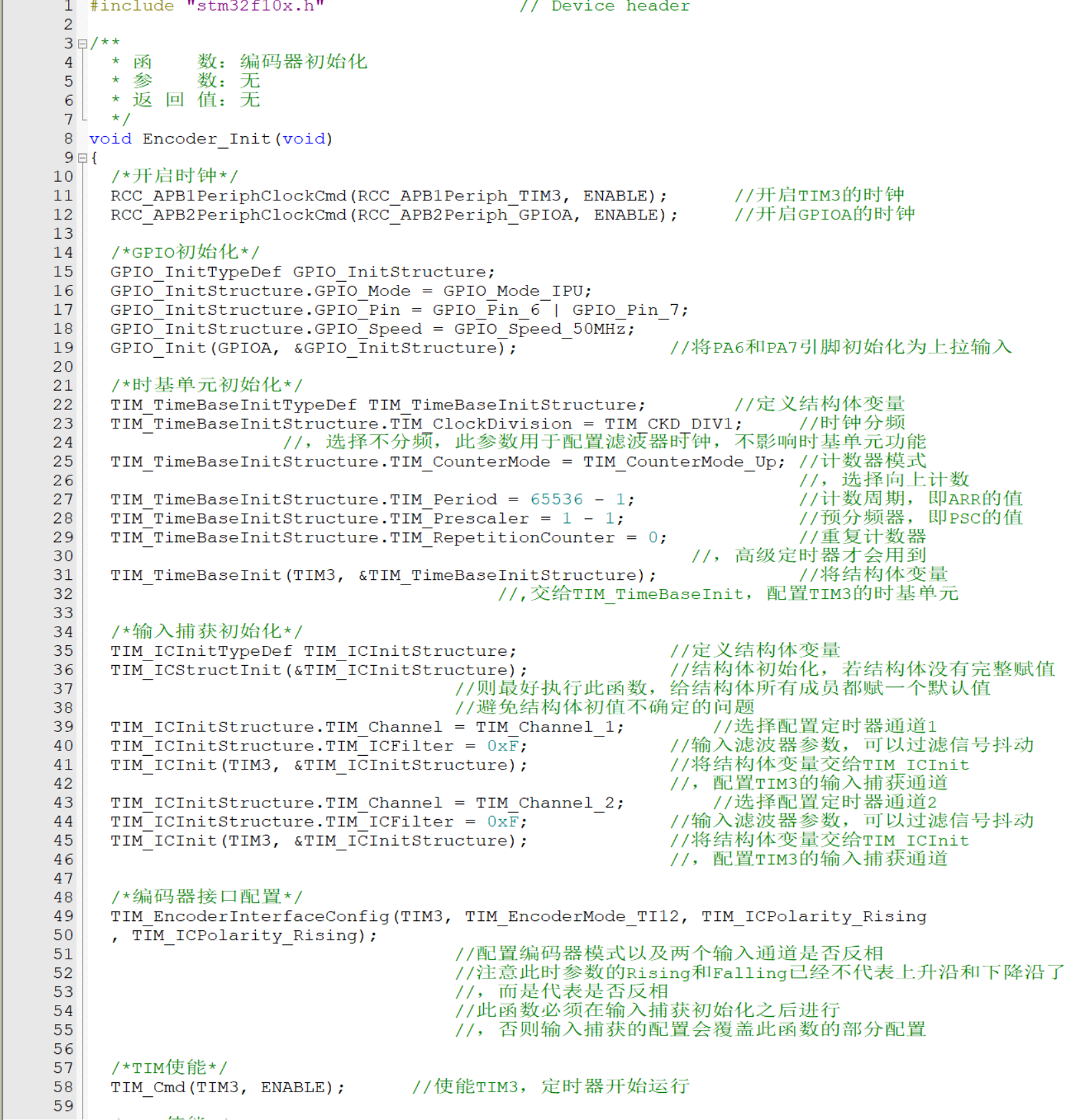Click GPIO_Mode_IPU value
Screen dimensions: 1088x1120
514,291
